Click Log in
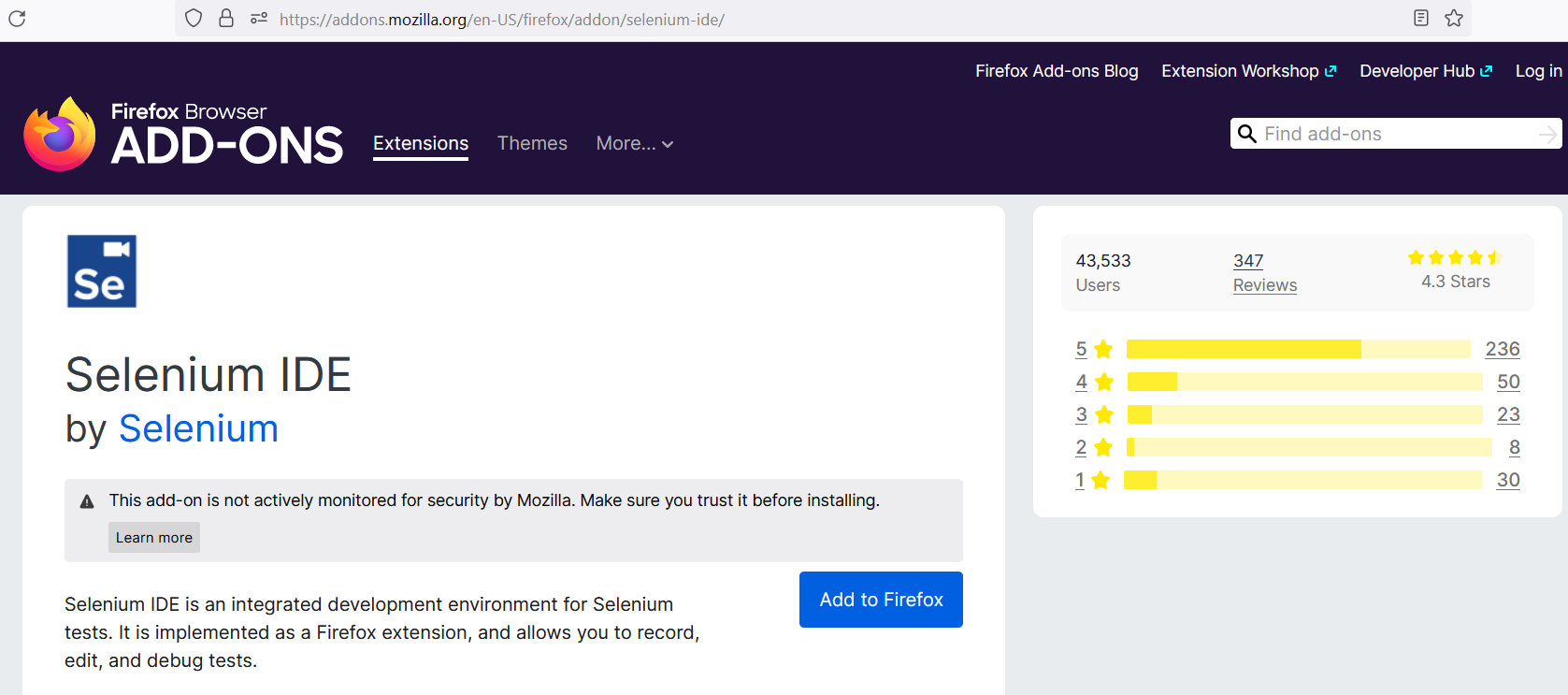This screenshot has width=1568, height=695. click(1538, 71)
